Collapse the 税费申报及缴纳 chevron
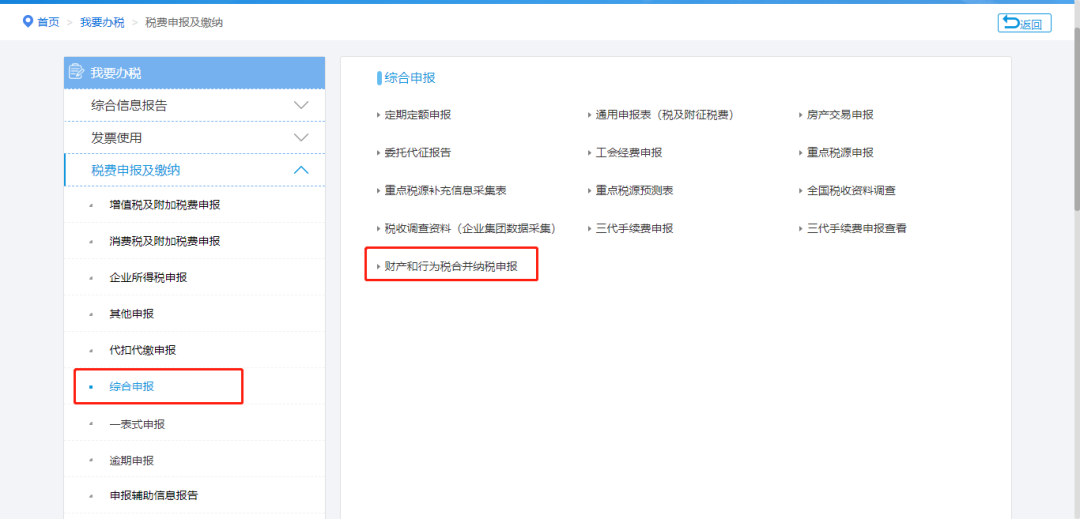Viewport: 1080px width, 519px height. [301, 170]
